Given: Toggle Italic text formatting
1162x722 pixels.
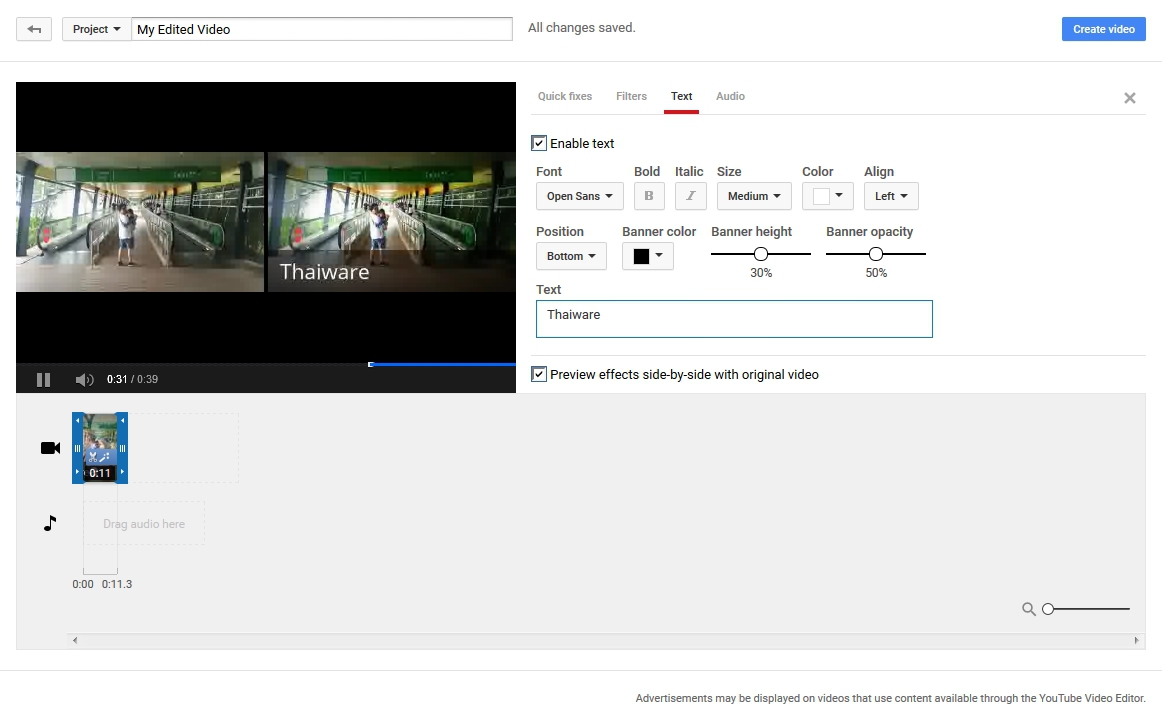Looking at the screenshot, I should pos(690,196).
